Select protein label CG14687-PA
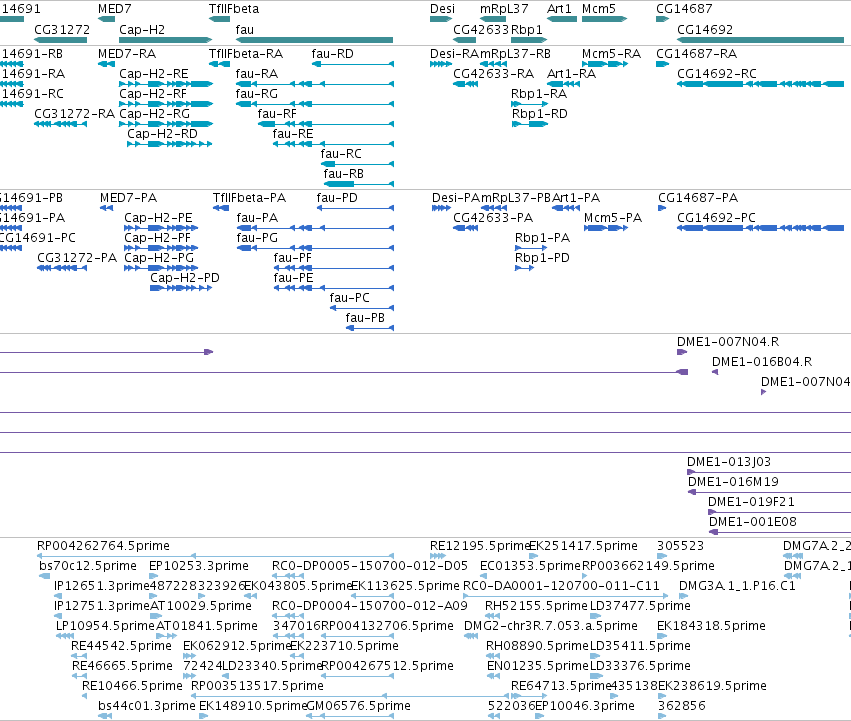This screenshot has width=851, height=721. coord(698,198)
